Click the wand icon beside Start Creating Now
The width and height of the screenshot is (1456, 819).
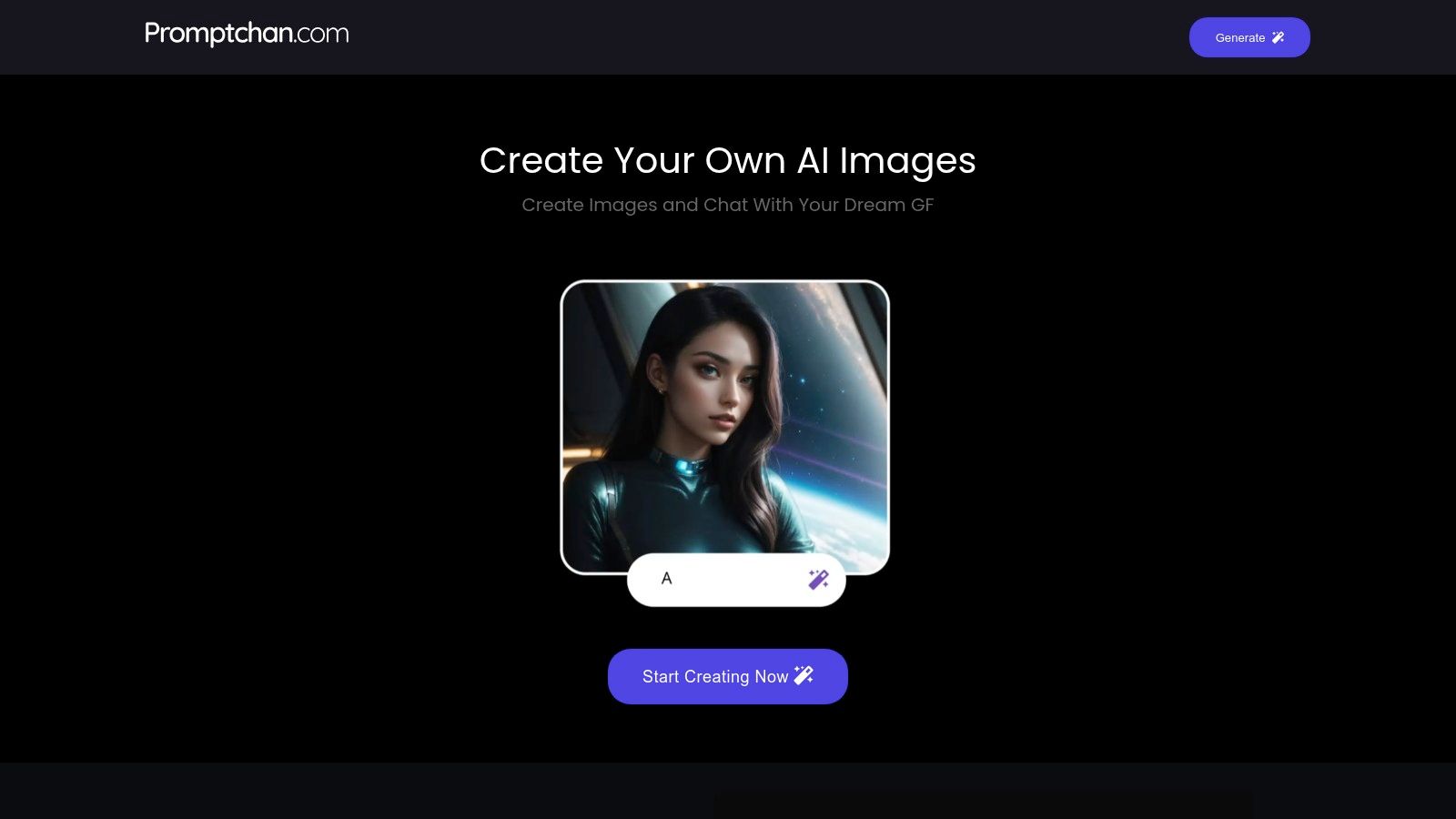point(804,675)
